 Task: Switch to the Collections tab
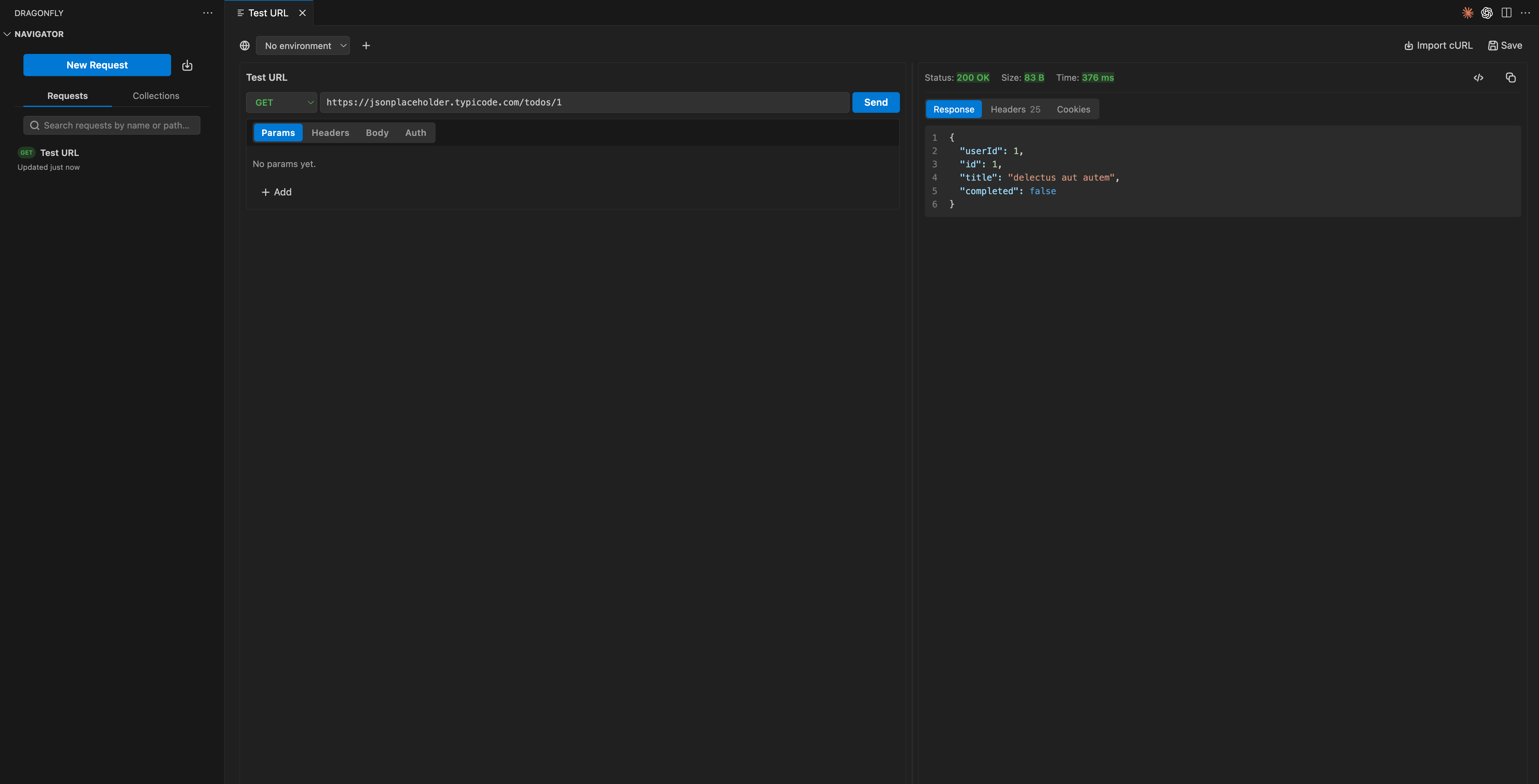click(x=156, y=96)
